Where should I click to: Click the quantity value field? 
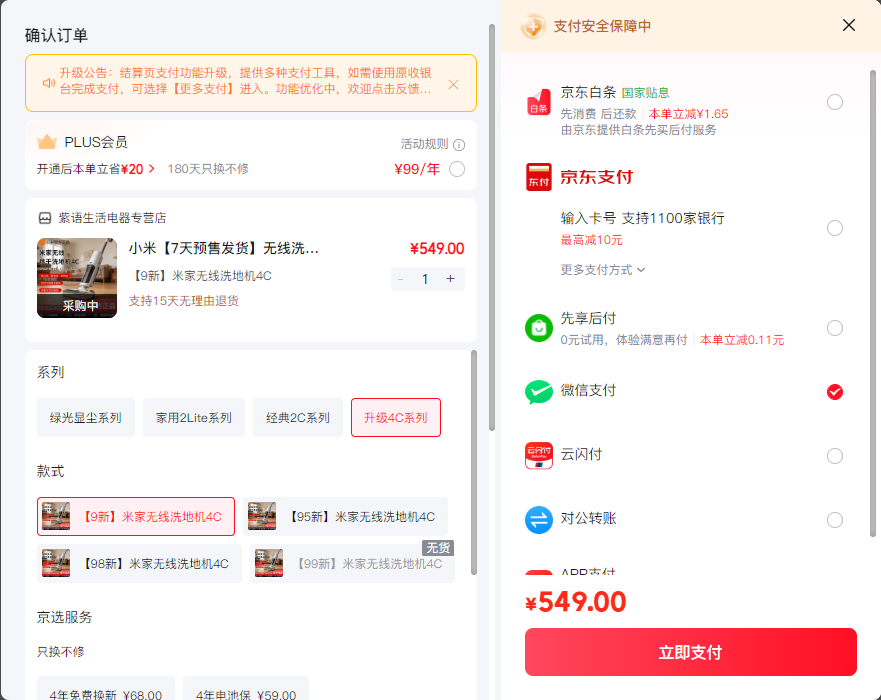425,279
